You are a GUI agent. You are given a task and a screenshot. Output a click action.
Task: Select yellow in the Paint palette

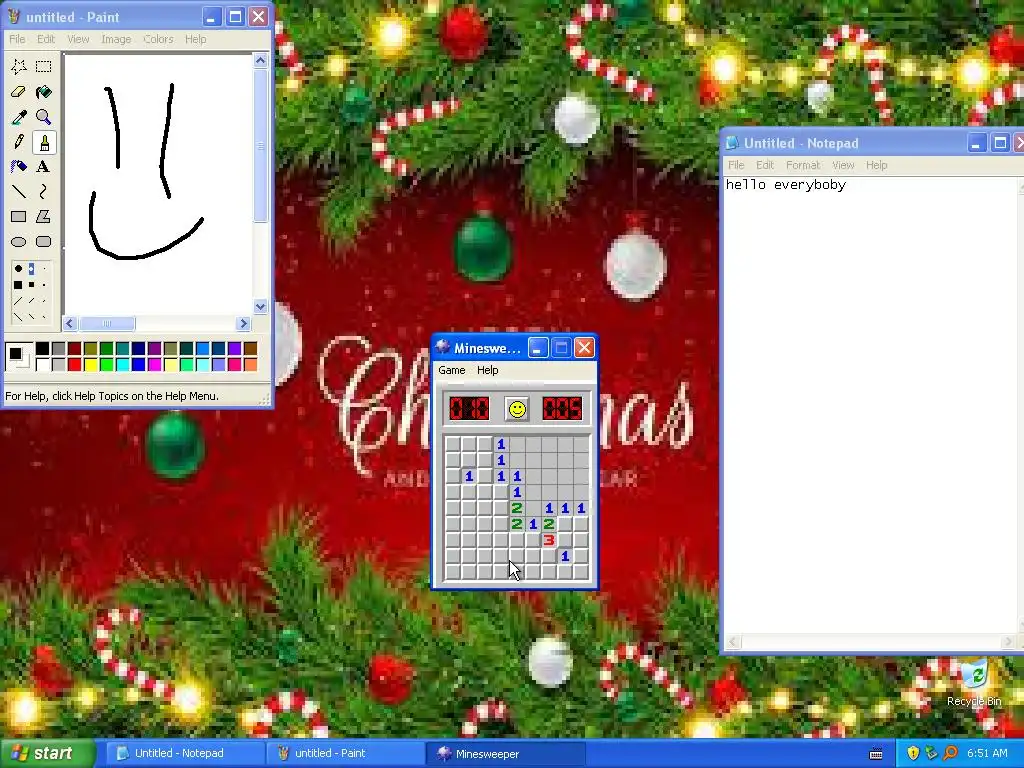pyautogui.click(x=90, y=364)
